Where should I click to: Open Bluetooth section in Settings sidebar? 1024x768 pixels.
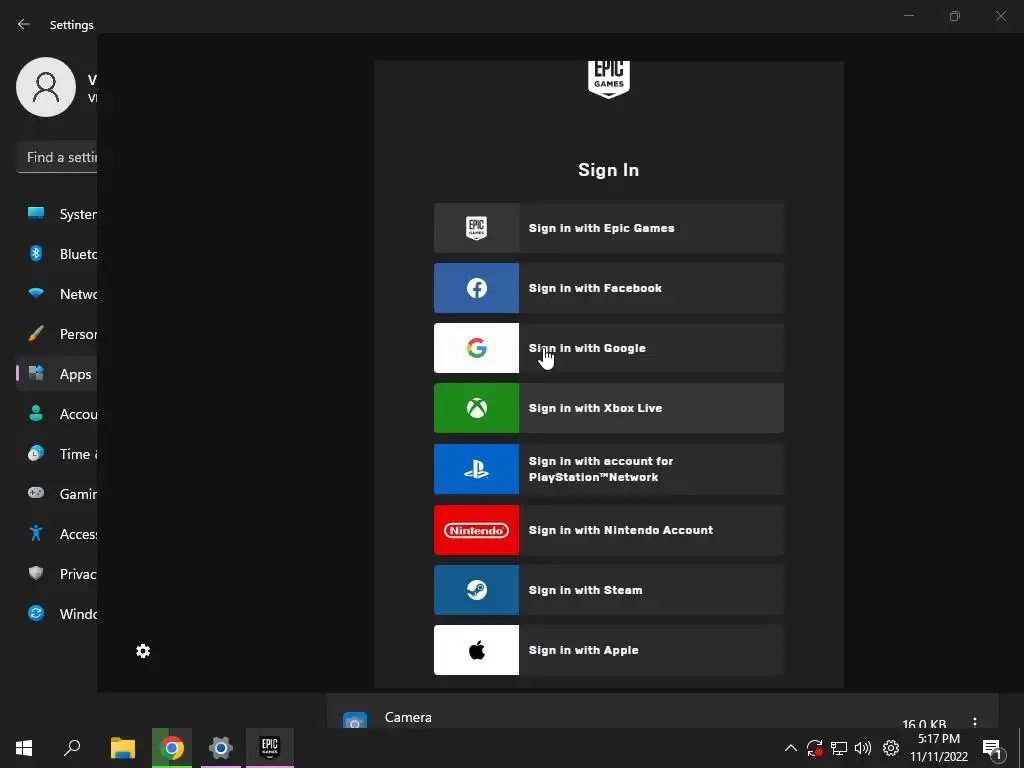click(x=57, y=254)
